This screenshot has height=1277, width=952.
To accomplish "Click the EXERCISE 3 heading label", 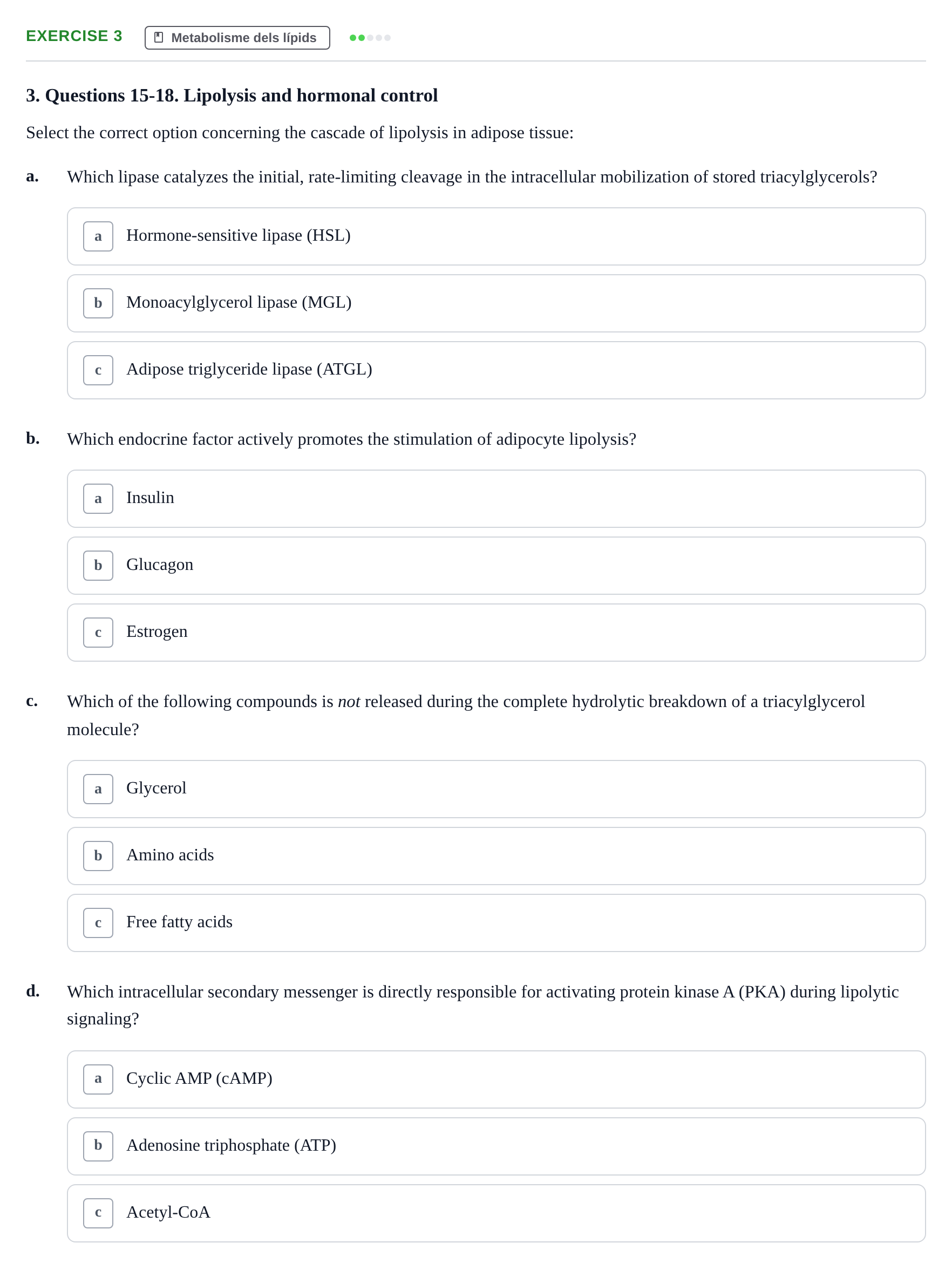I will pyautogui.click(x=74, y=36).
